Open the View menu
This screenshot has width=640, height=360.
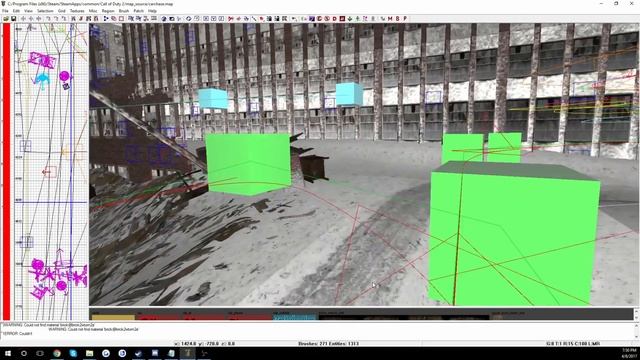[28, 11]
